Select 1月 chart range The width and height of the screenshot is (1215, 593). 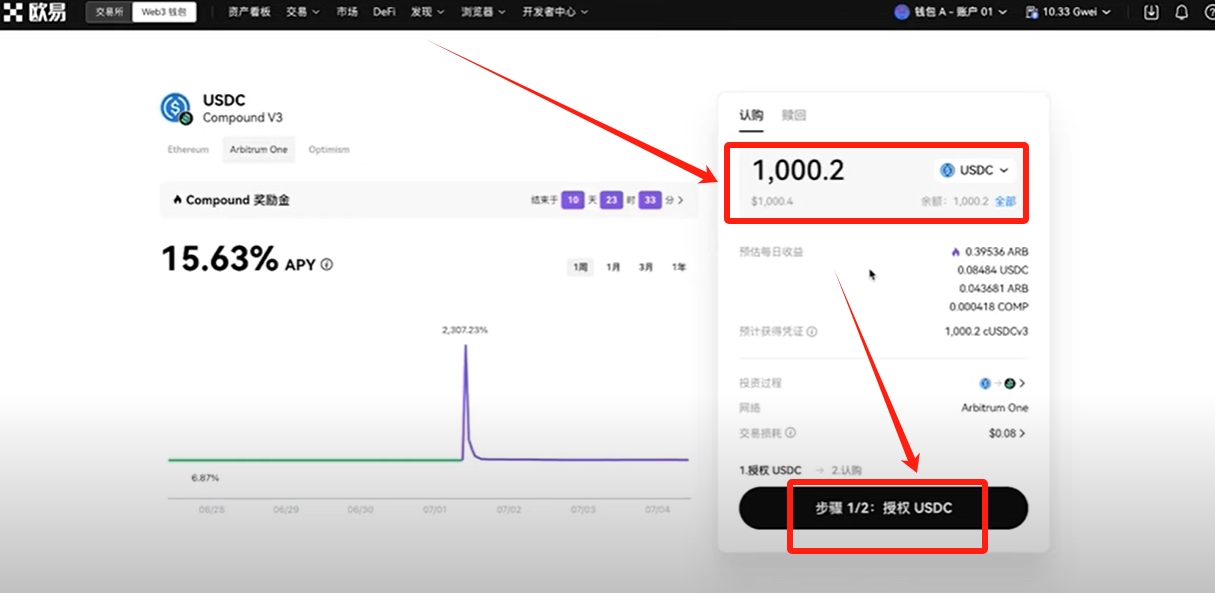[x=613, y=267]
